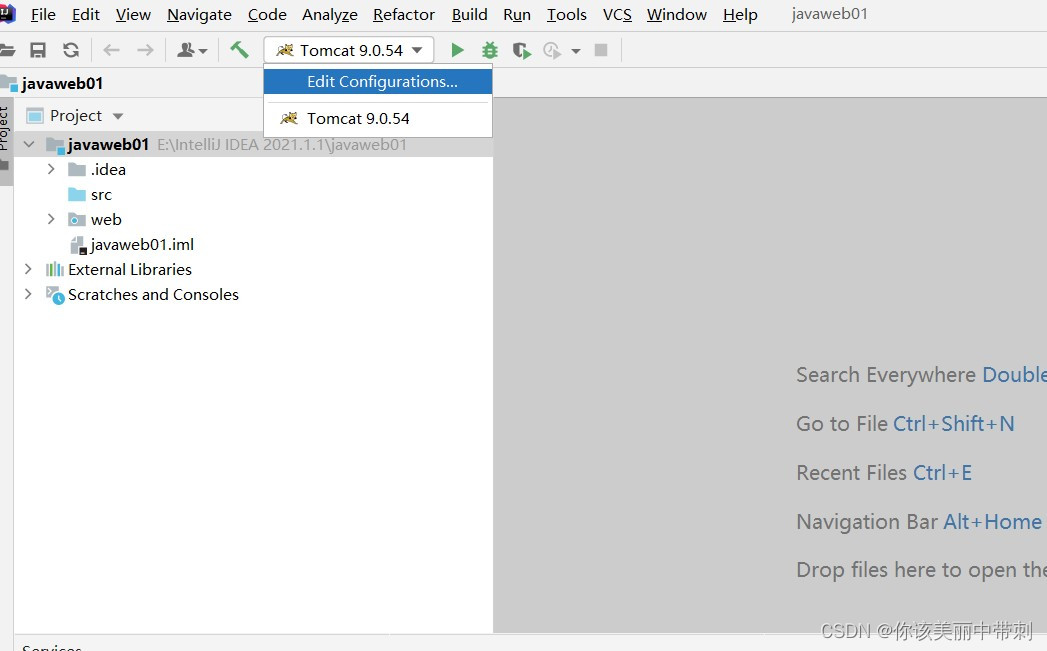Open the Navigate menu
Screen dimensions: 1047x651
(199, 15)
